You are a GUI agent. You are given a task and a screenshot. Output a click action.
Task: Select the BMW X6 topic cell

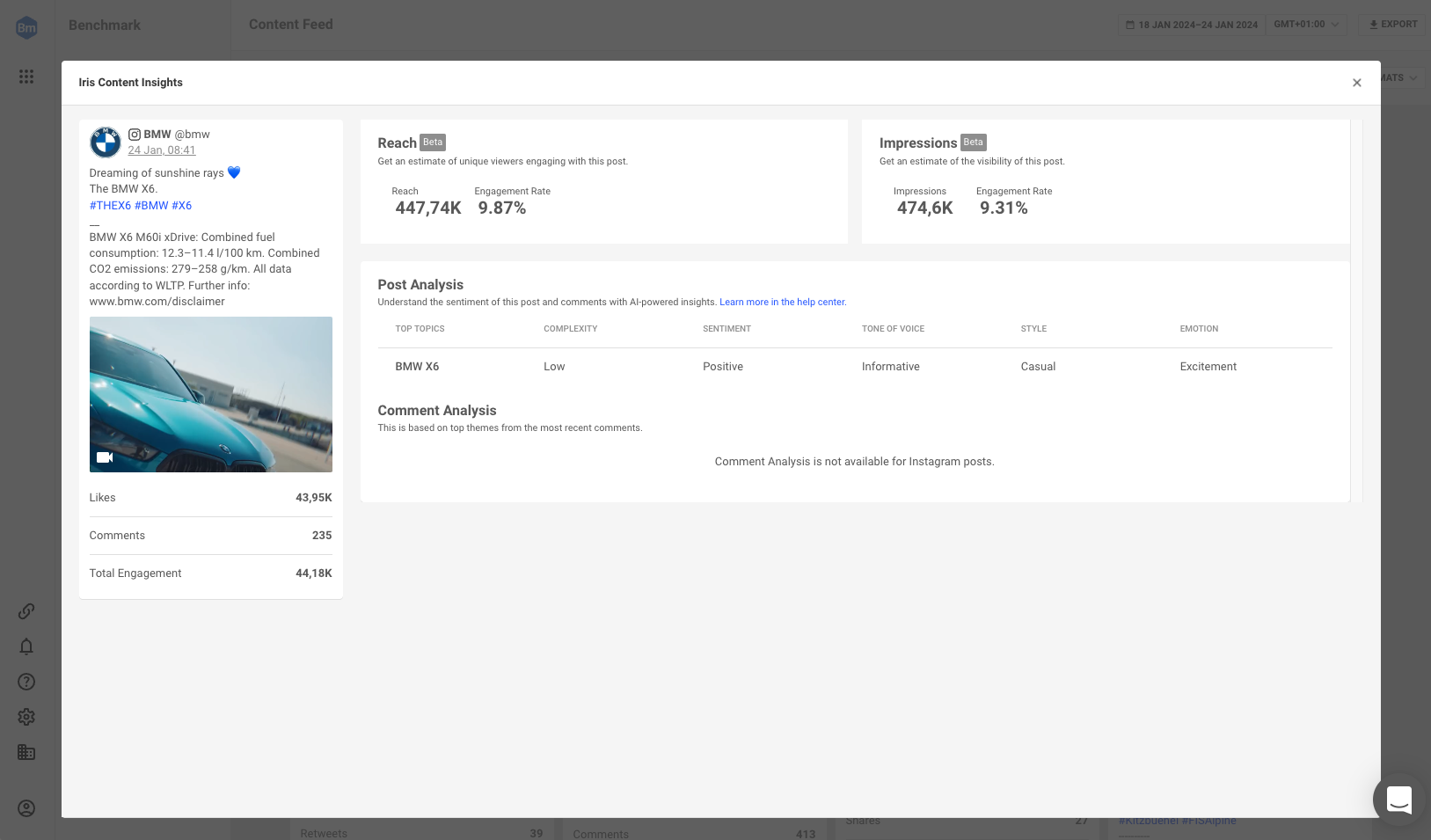[417, 367]
